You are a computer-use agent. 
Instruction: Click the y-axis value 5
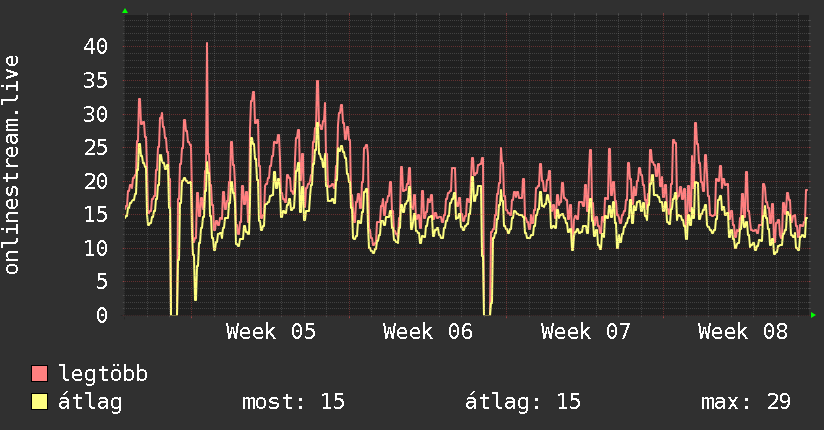[x=102, y=282]
